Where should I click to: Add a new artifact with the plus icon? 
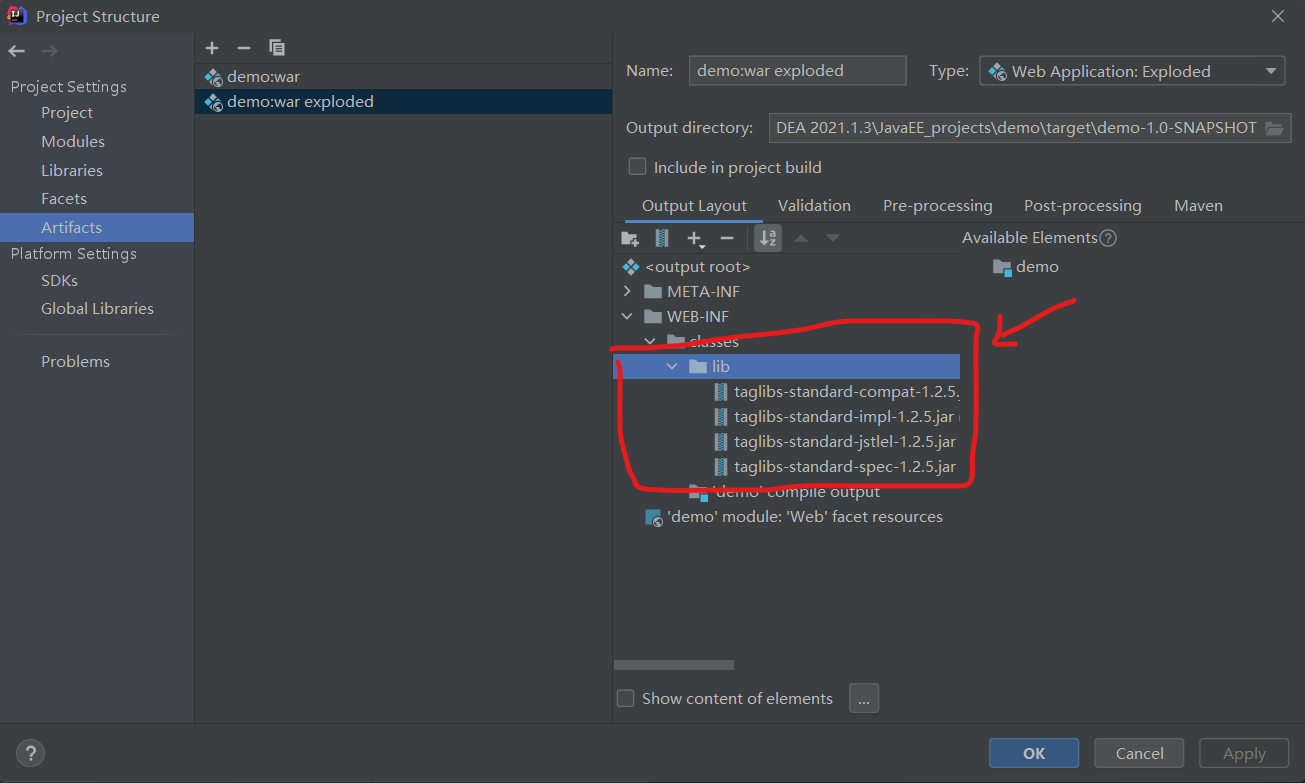pos(212,47)
